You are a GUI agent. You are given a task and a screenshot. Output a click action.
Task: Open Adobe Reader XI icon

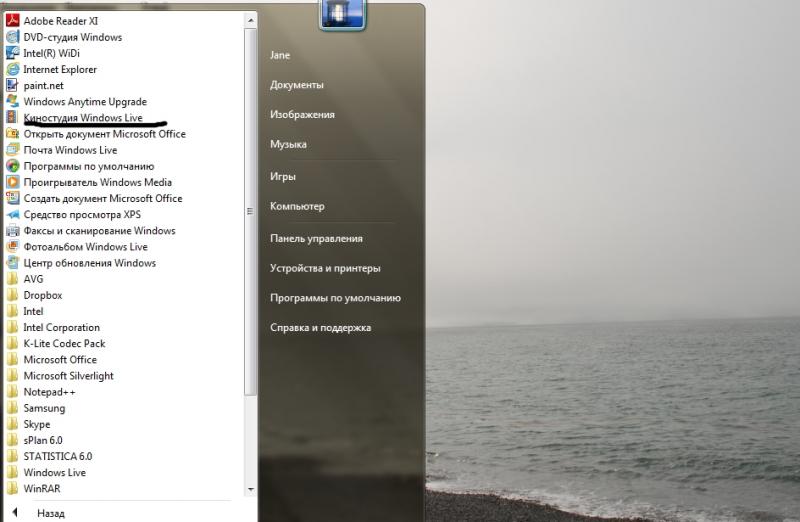pos(12,20)
